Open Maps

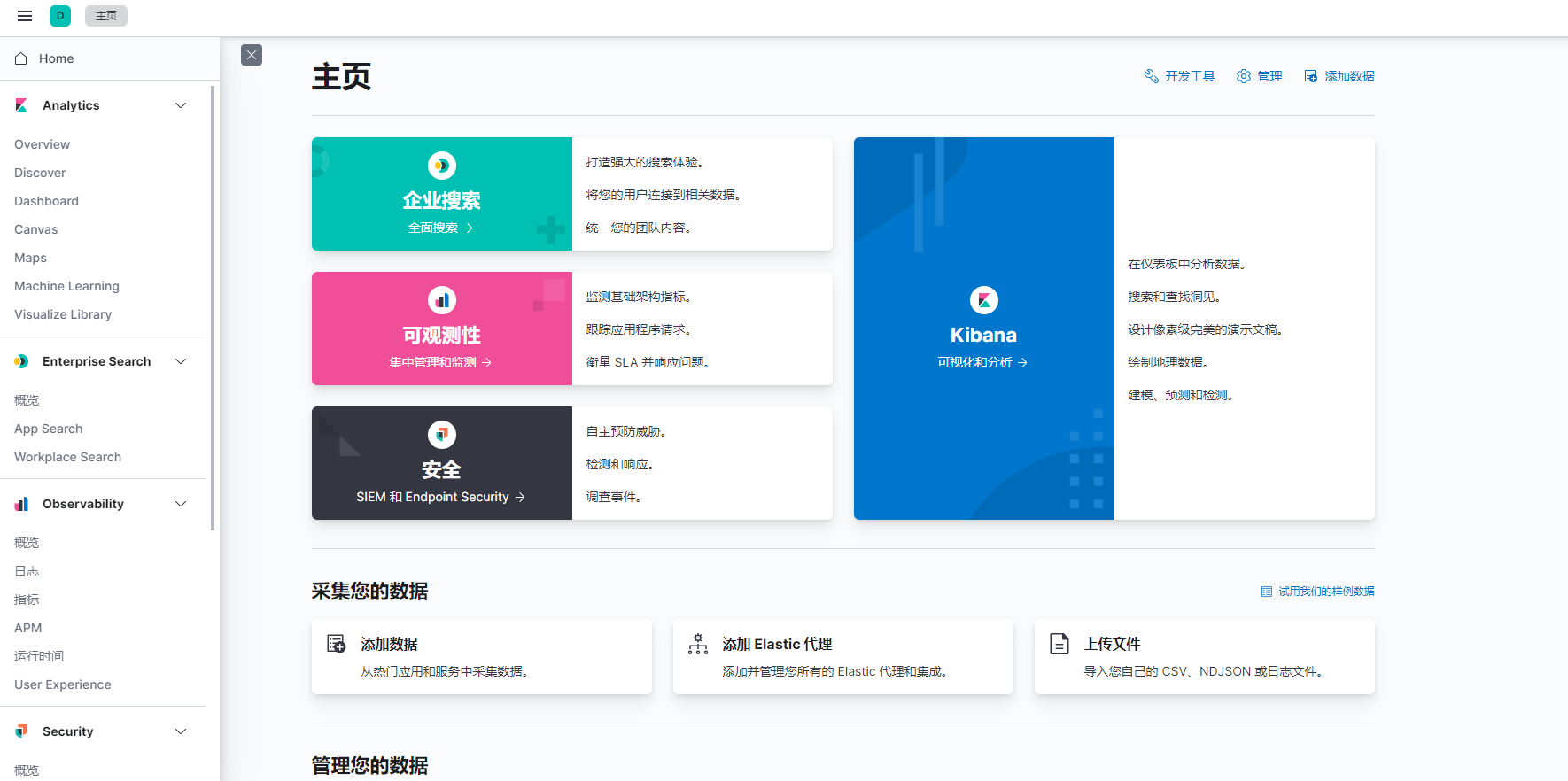pos(30,258)
